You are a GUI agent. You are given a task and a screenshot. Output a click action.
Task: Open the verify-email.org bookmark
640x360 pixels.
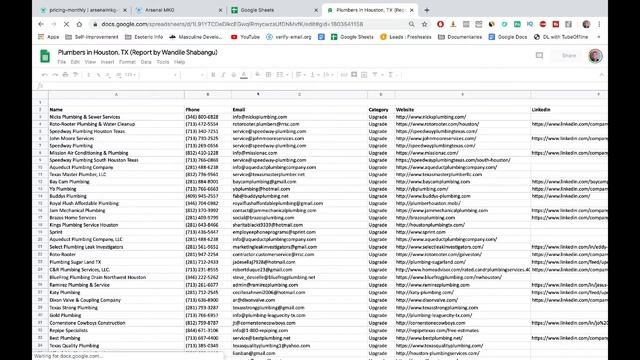pos(289,37)
